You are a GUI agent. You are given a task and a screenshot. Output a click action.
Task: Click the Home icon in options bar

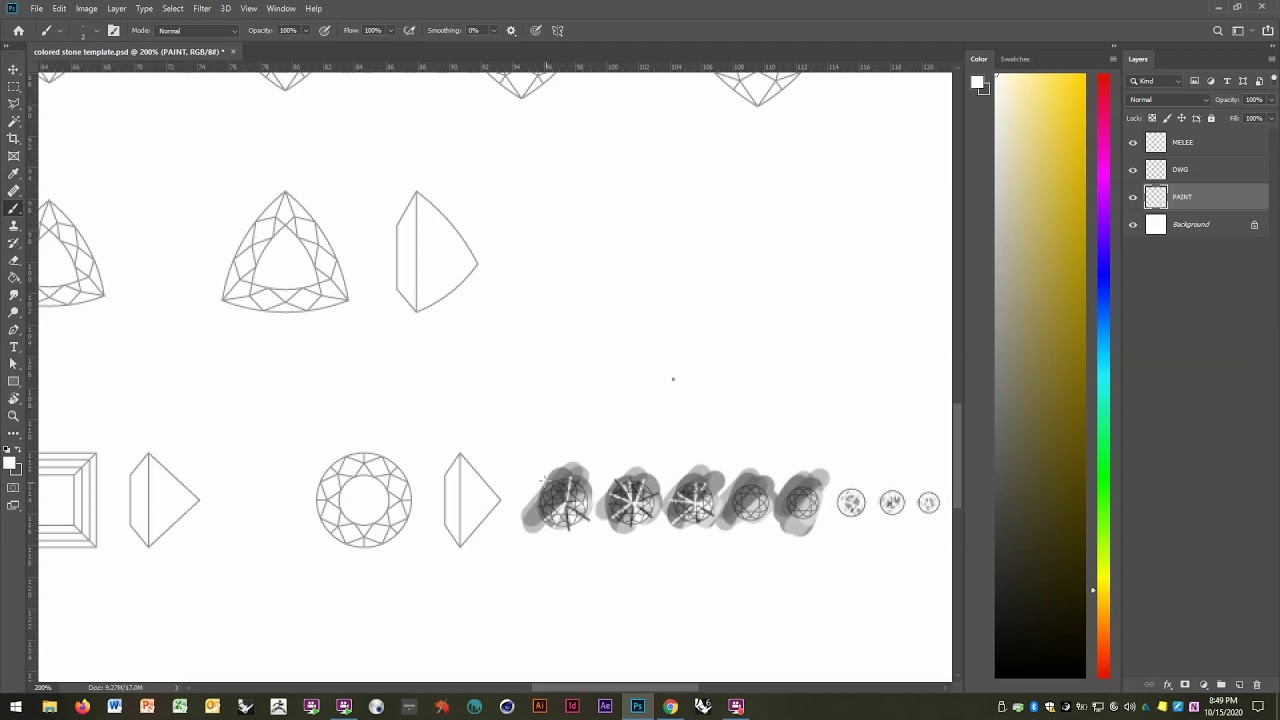(18, 30)
